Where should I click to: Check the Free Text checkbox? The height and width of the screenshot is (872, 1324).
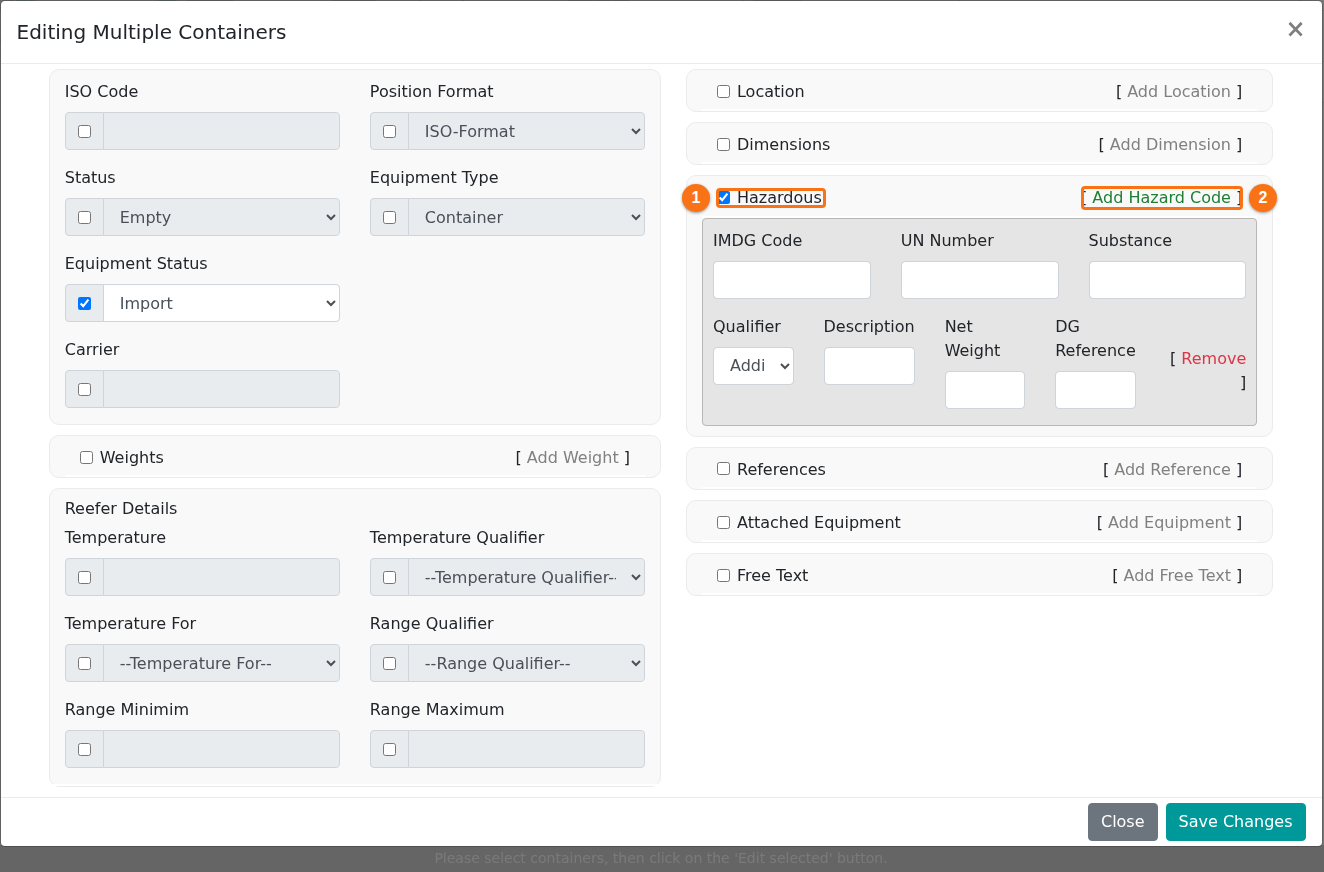(723, 575)
